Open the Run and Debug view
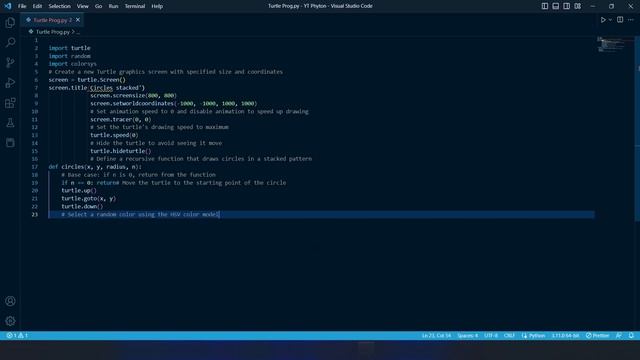Viewport: 640px width, 360px height. coord(10,82)
